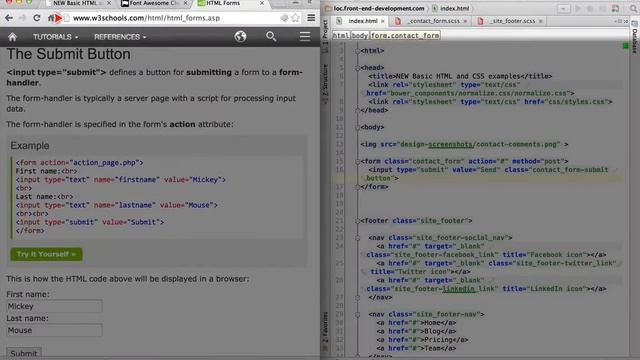Click the project folder breadcrumb loc.front-end-development.com
The height and width of the screenshot is (360, 640).
coord(375,8)
